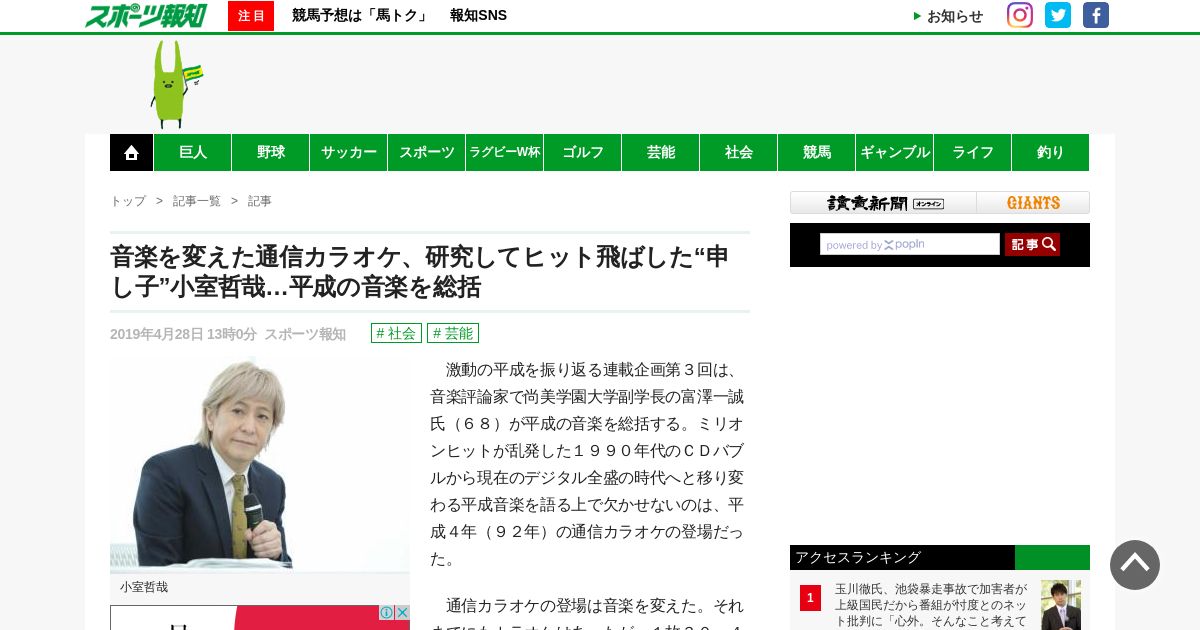The image size is (1200, 630).
Task: Click the 小室哲哉 photo caption
Action: (x=144, y=587)
